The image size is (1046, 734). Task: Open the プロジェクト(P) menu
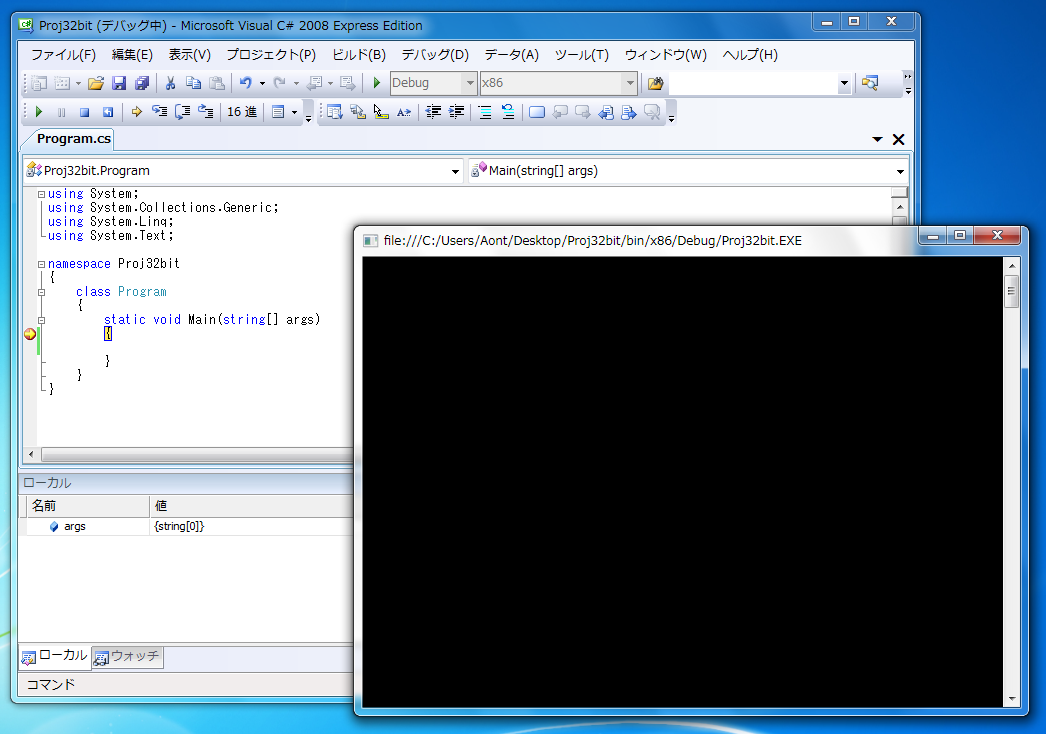pos(271,55)
